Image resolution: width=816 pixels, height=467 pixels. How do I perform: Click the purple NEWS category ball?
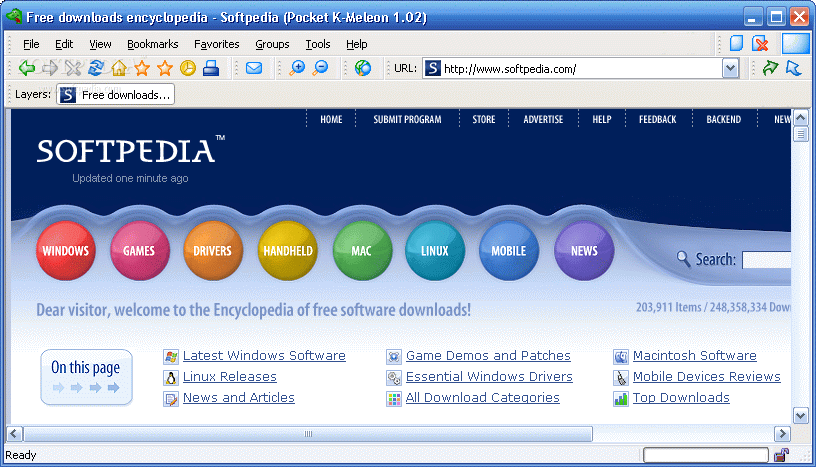pos(584,250)
